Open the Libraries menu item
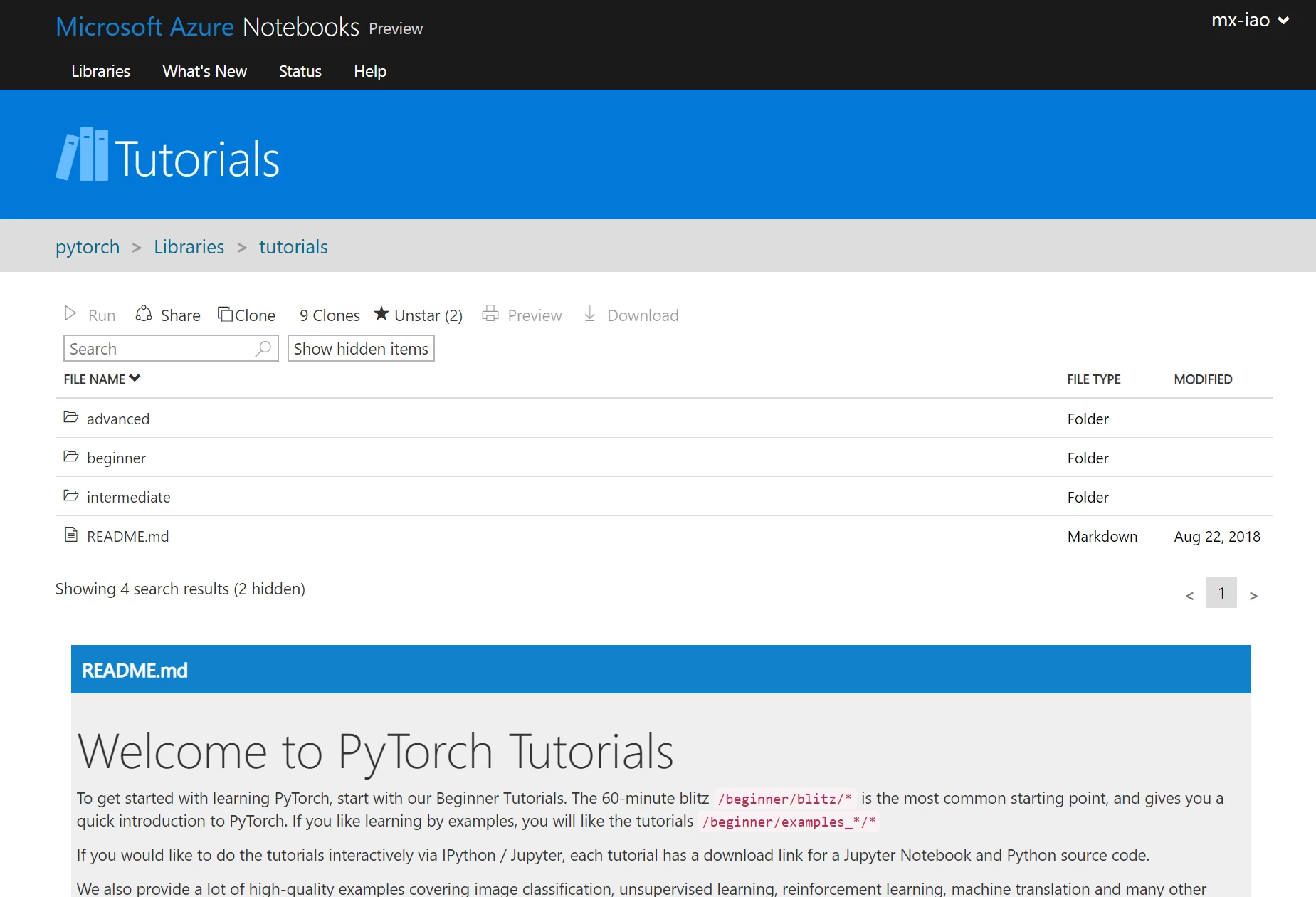 [x=101, y=71]
